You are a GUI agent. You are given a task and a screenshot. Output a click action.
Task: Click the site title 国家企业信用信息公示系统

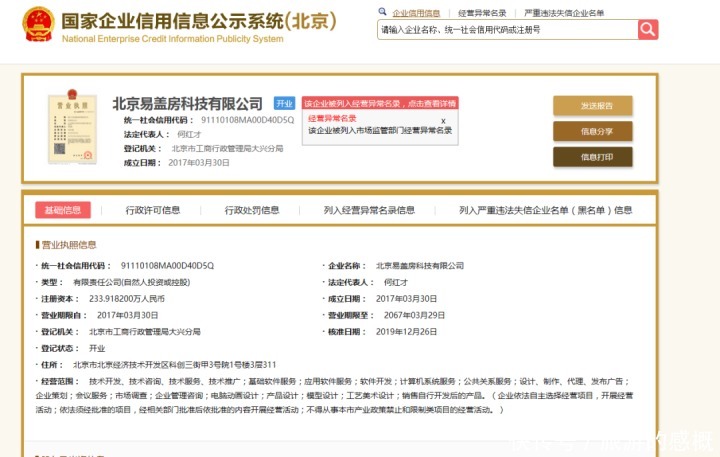(199, 21)
